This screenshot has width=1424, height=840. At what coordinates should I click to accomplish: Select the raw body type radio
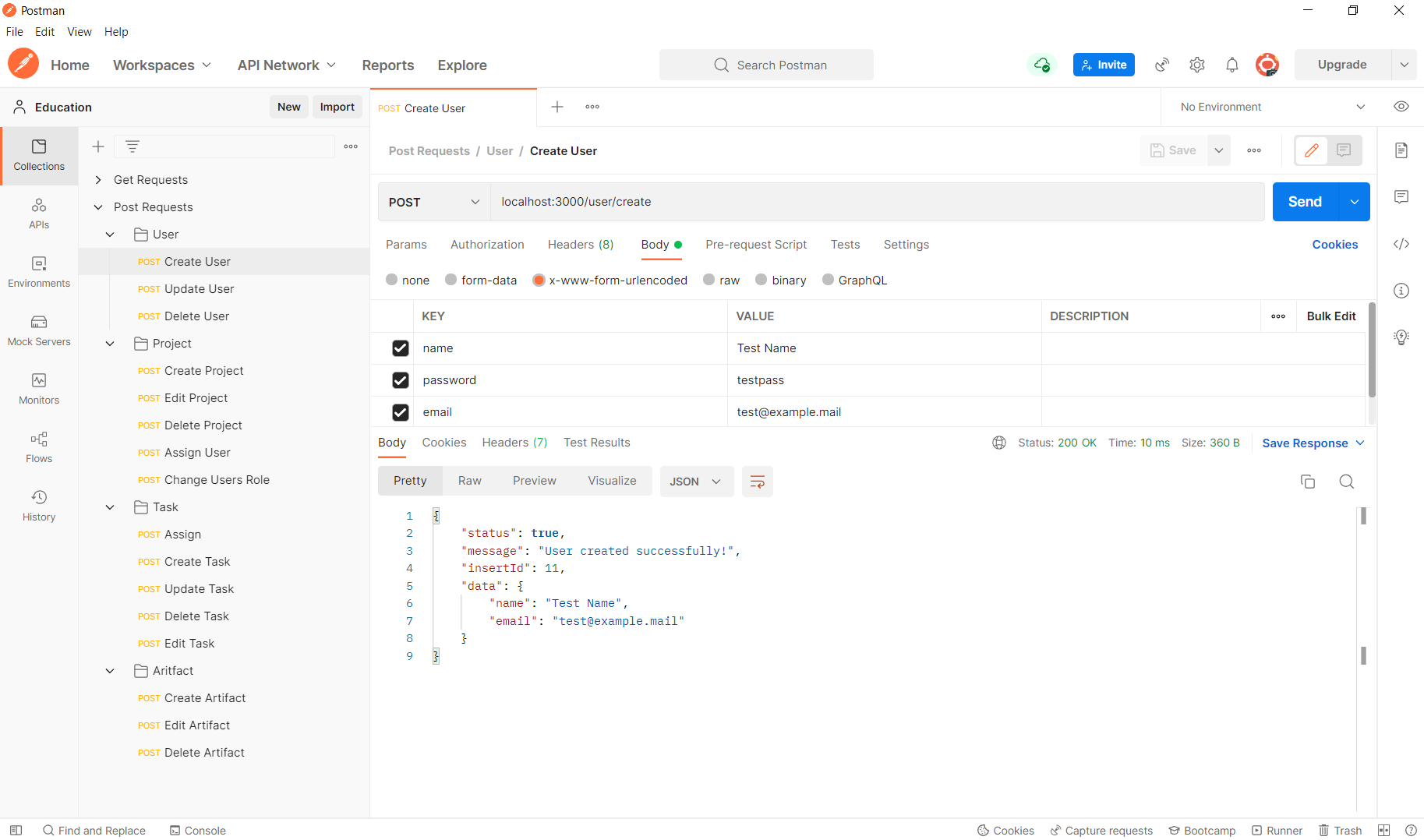click(709, 280)
